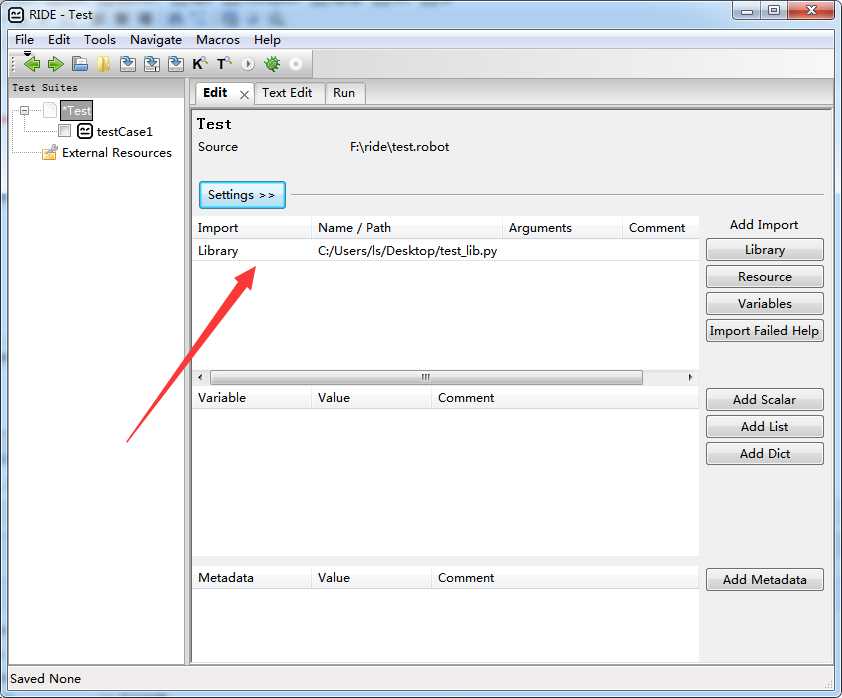Open the Macros menu
842x698 pixels.
coord(218,40)
